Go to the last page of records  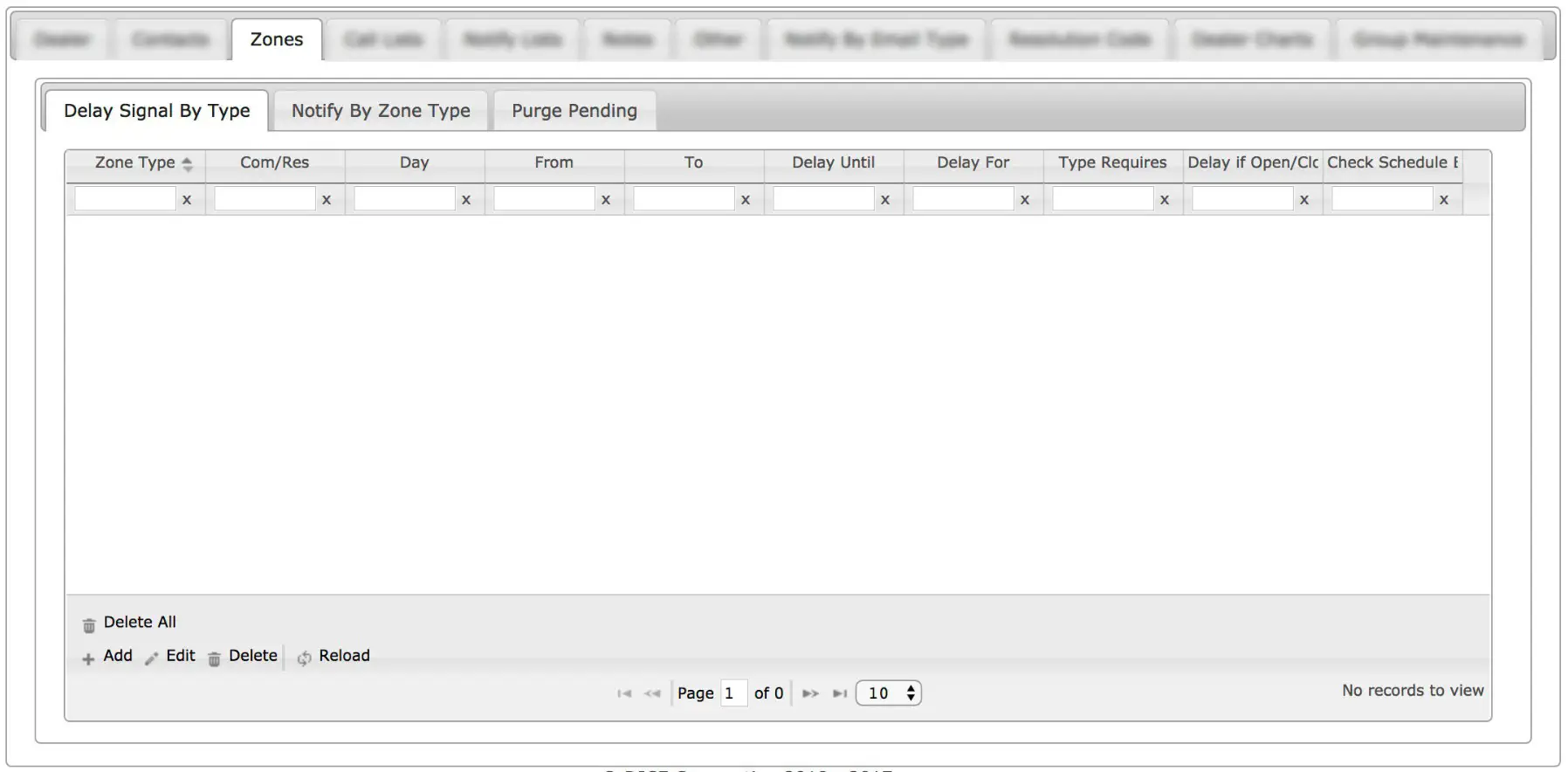point(840,693)
